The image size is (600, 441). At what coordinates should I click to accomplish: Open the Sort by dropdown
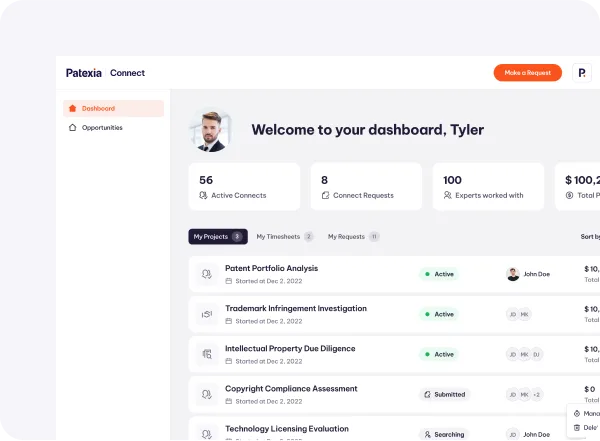[x=590, y=237]
